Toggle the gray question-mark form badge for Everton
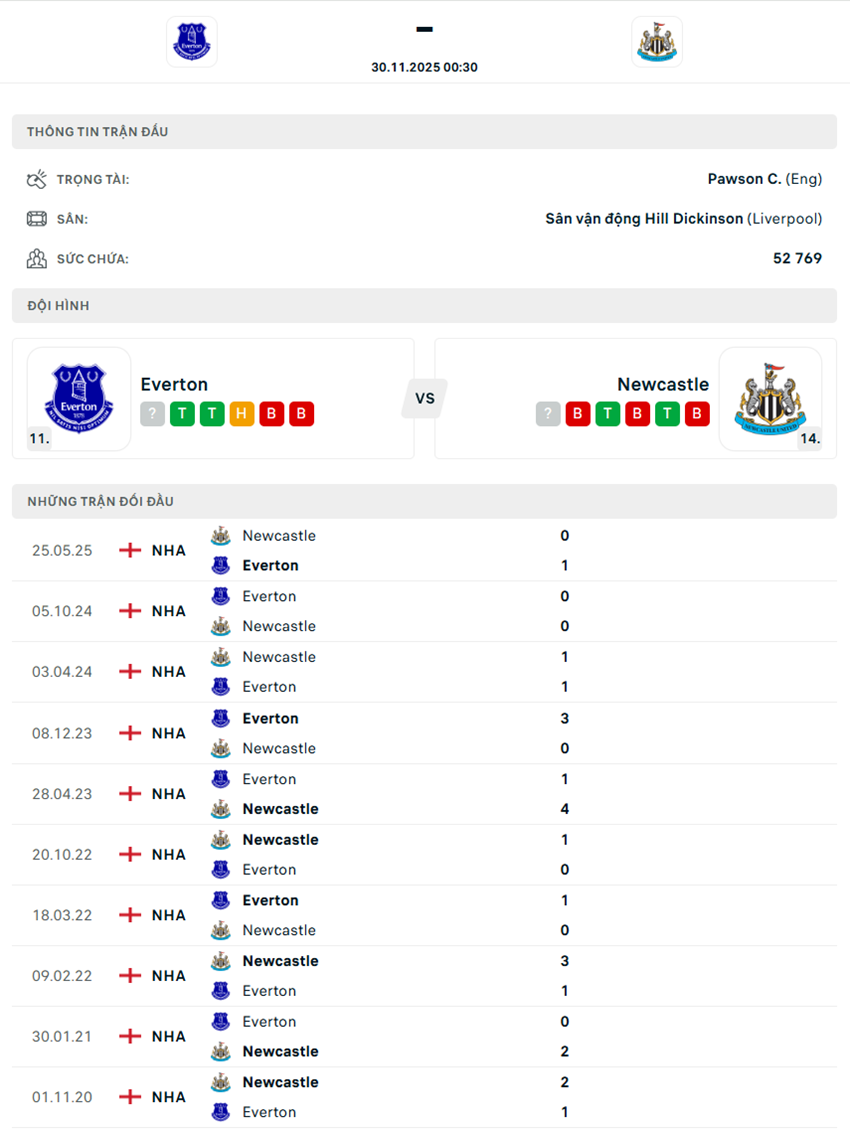Viewport: 850px width, 1132px height. [x=152, y=413]
